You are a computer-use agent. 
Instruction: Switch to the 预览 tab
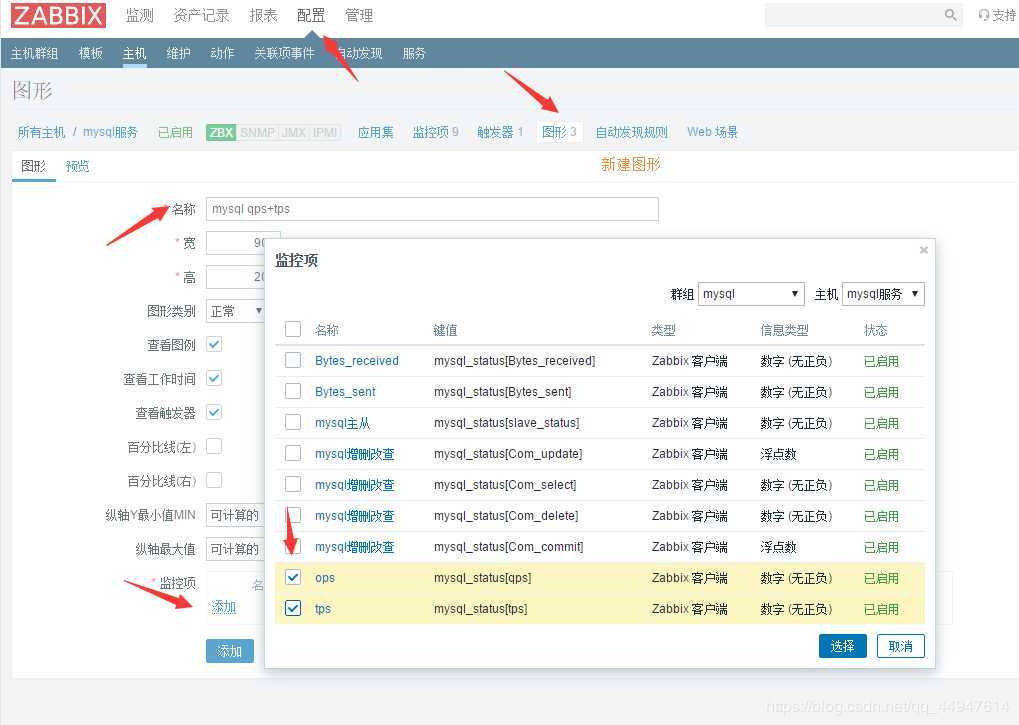(x=77, y=166)
